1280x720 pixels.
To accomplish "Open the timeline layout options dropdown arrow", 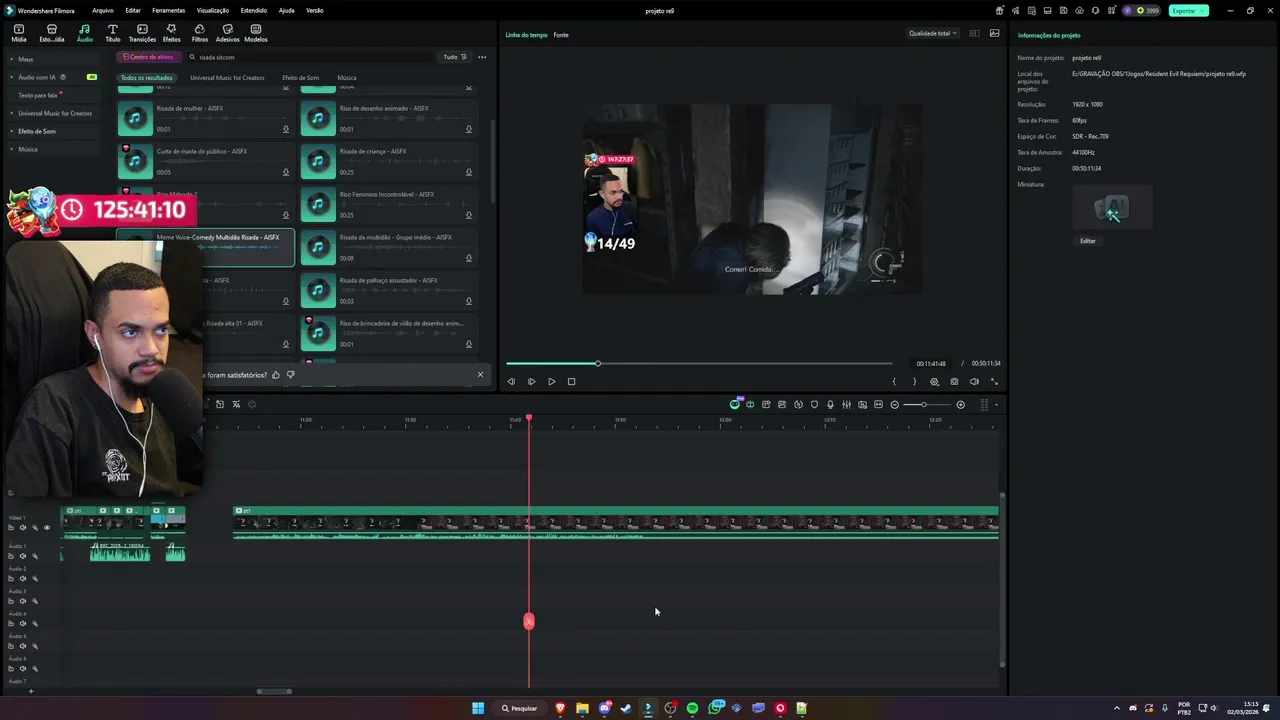I will [996, 405].
